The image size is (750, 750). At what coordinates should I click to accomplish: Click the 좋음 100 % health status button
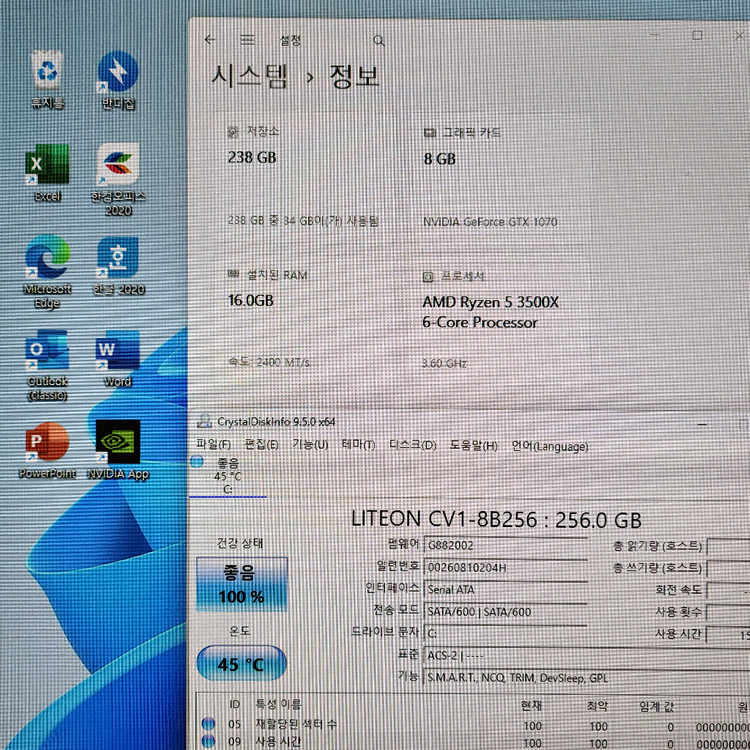tap(242, 584)
